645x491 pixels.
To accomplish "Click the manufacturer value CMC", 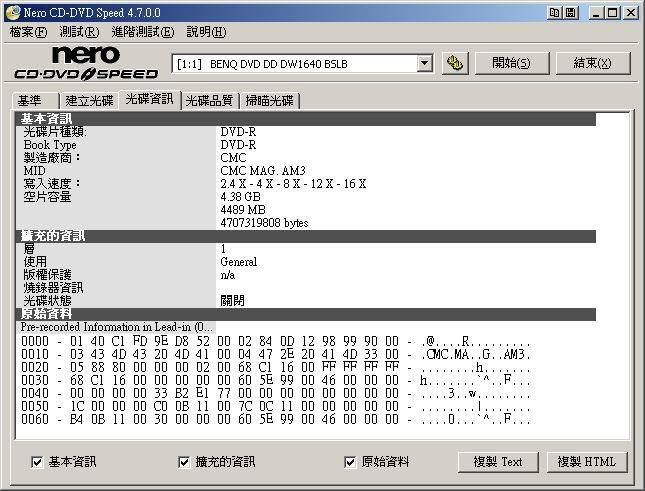I will (233, 157).
